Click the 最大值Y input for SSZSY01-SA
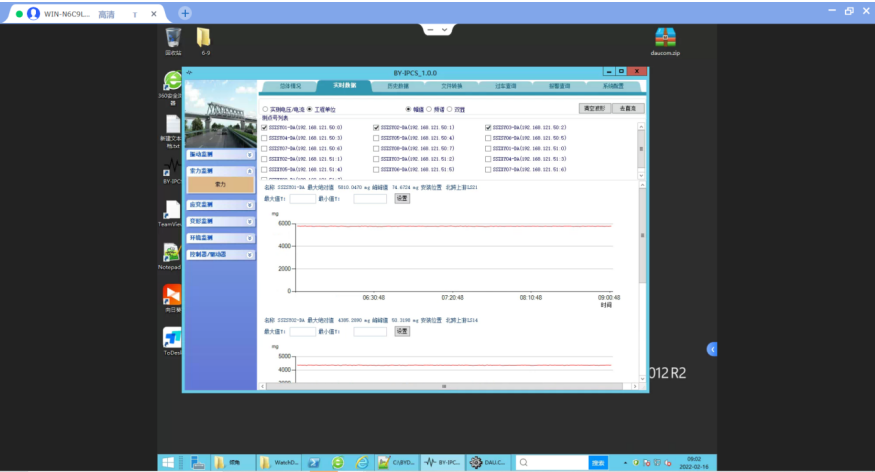 point(302,198)
